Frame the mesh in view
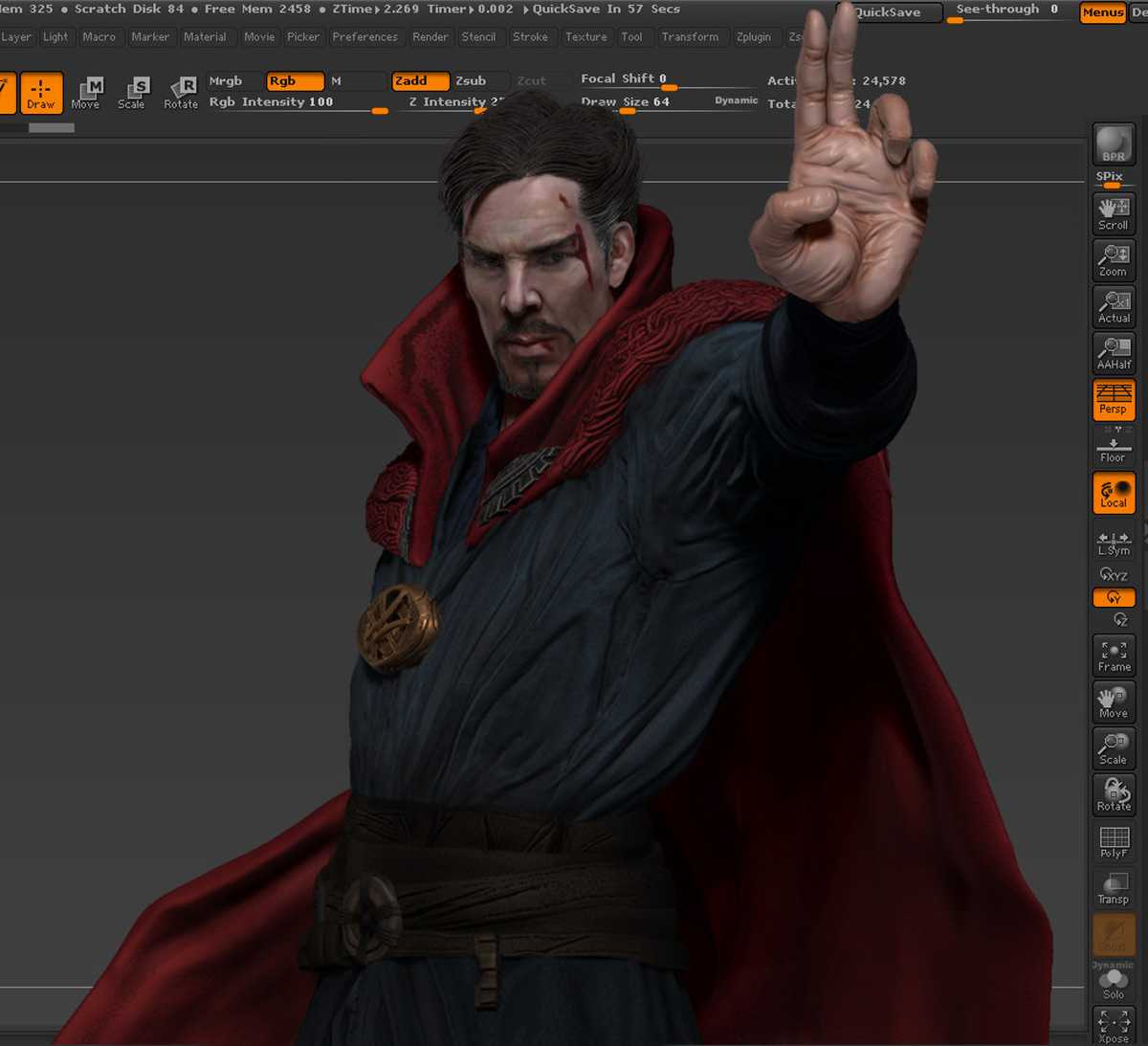The image size is (1148, 1046). (1114, 657)
